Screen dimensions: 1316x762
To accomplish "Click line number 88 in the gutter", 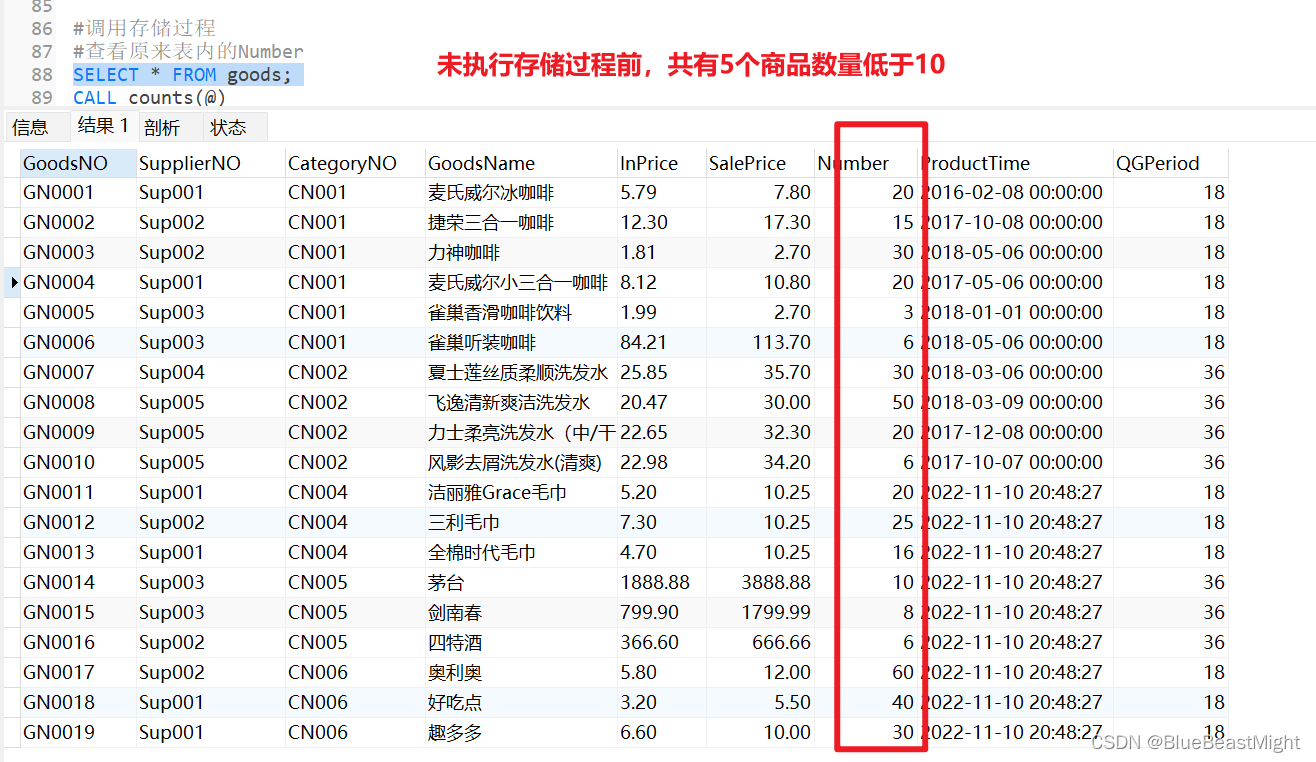I will (x=42, y=75).
